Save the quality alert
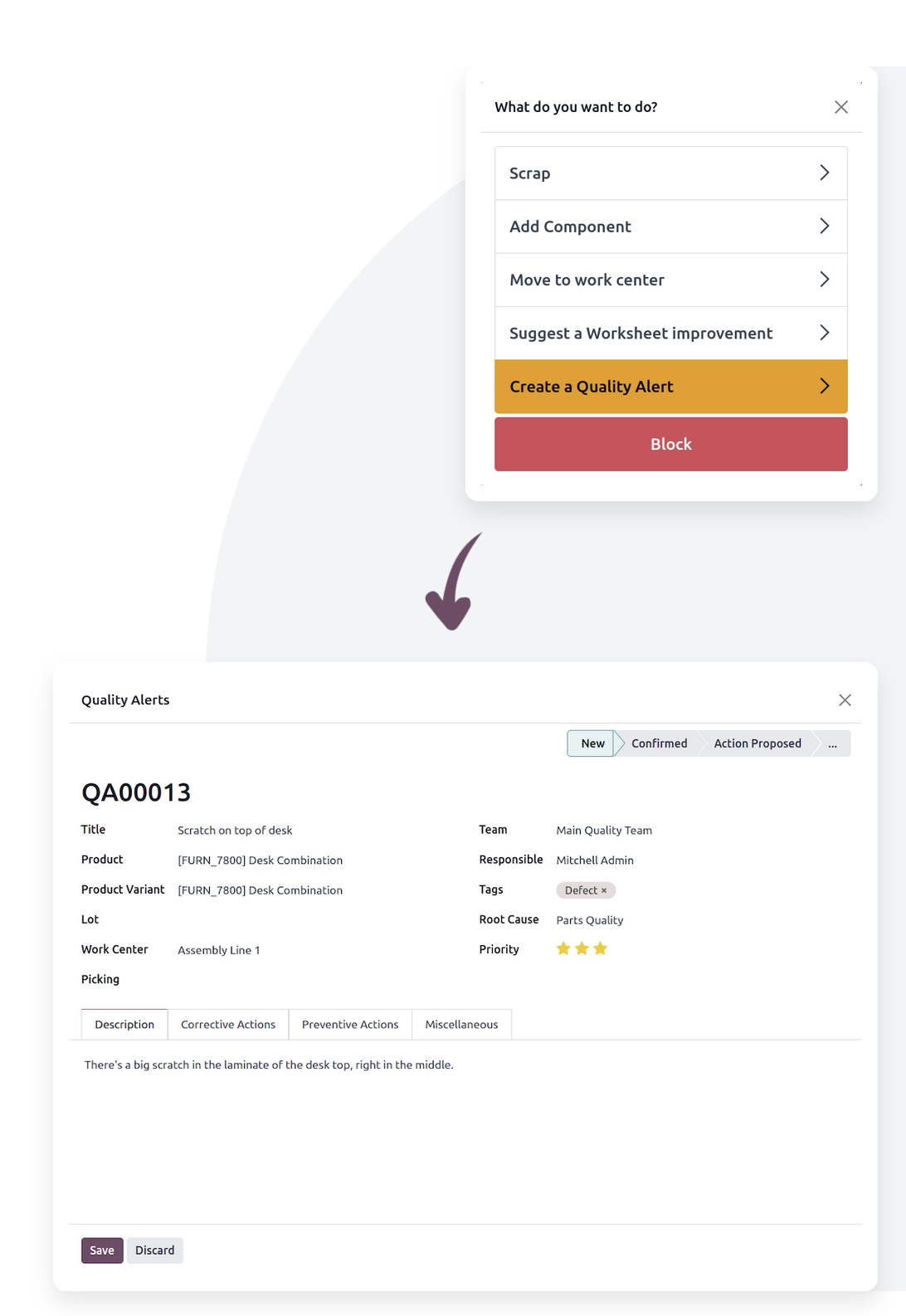This screenshot has width=906, height=1316. 102,1250
